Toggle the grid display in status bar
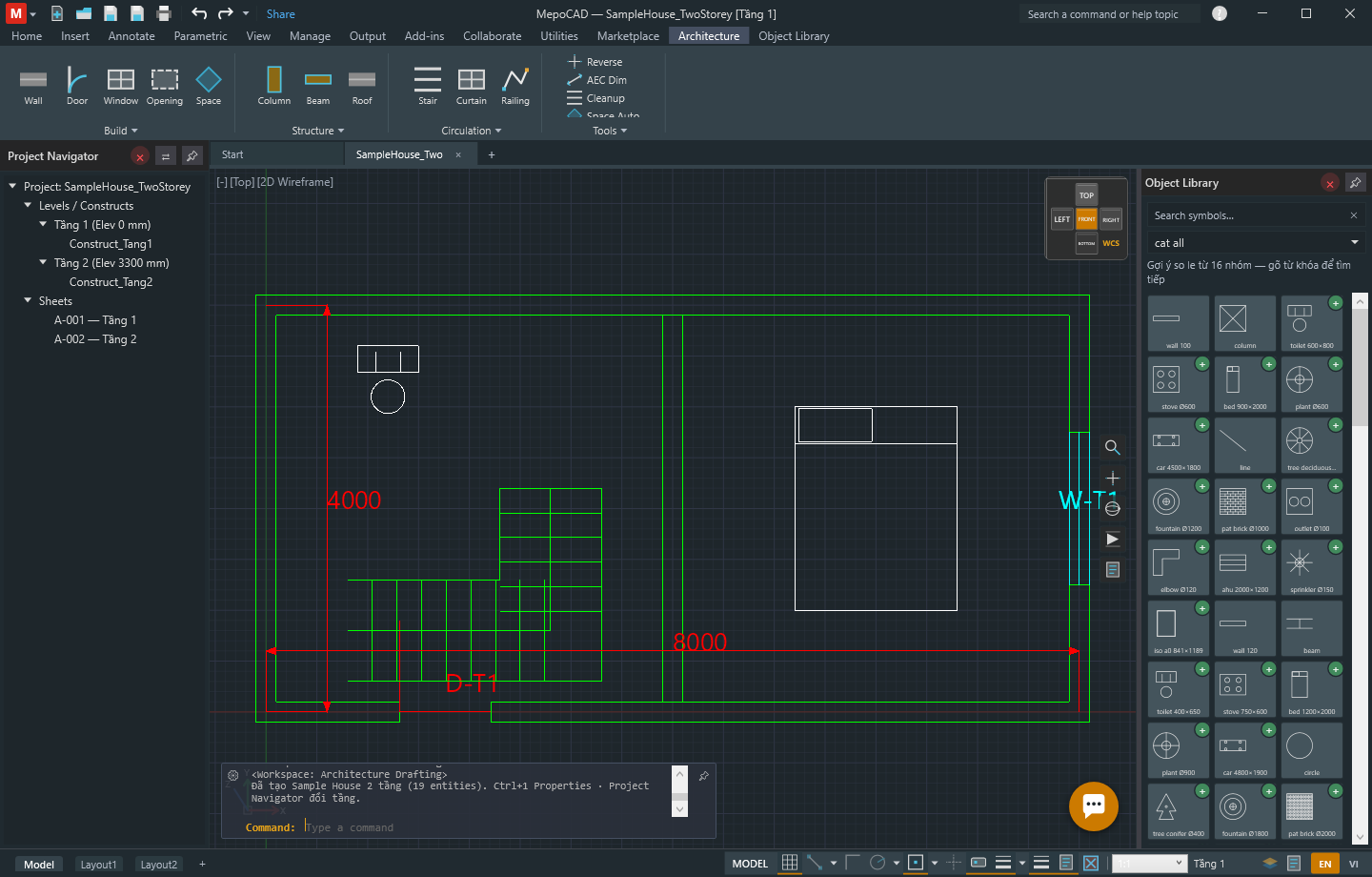 790,863
